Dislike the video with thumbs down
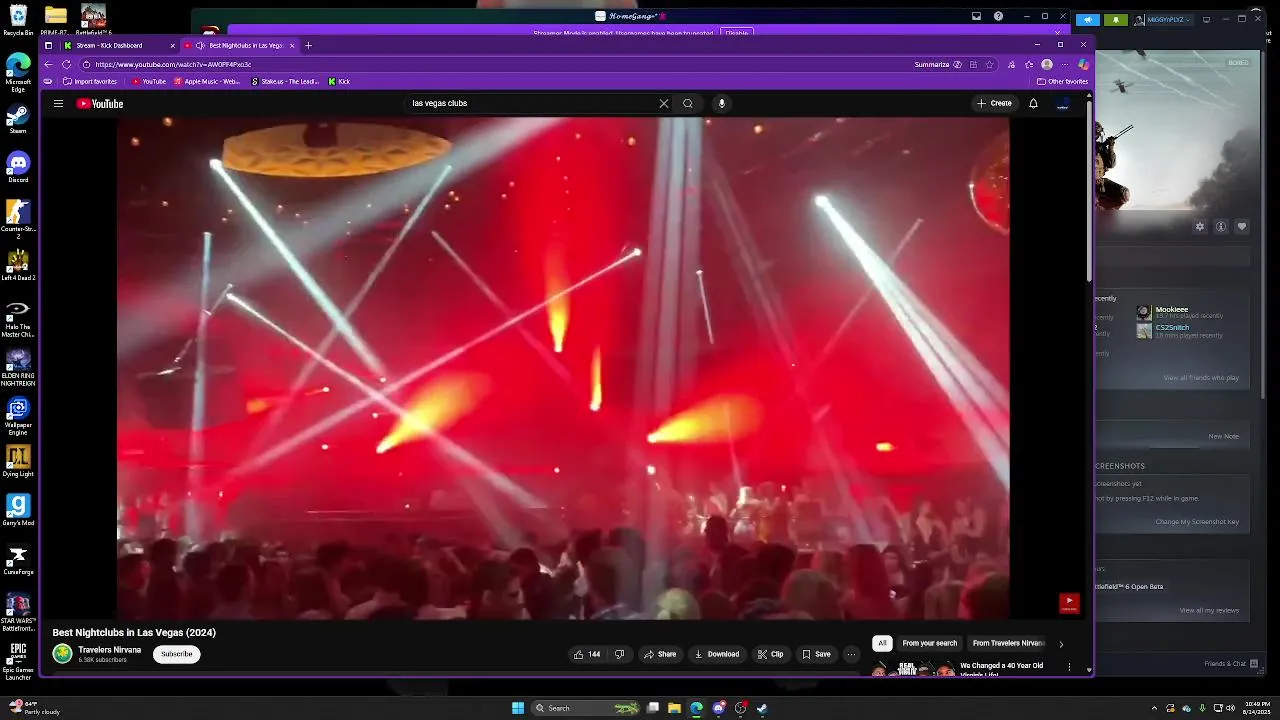Viewport: 1280px width, 720px height. [619, 654]
